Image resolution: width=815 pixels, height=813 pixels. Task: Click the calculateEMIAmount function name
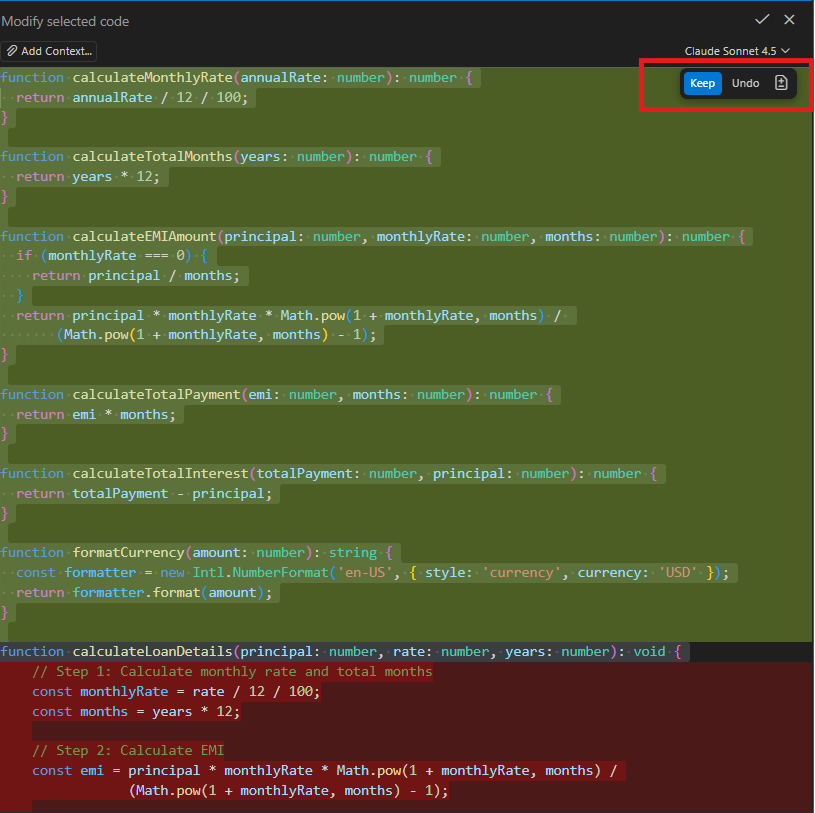[x=144, y=237]
